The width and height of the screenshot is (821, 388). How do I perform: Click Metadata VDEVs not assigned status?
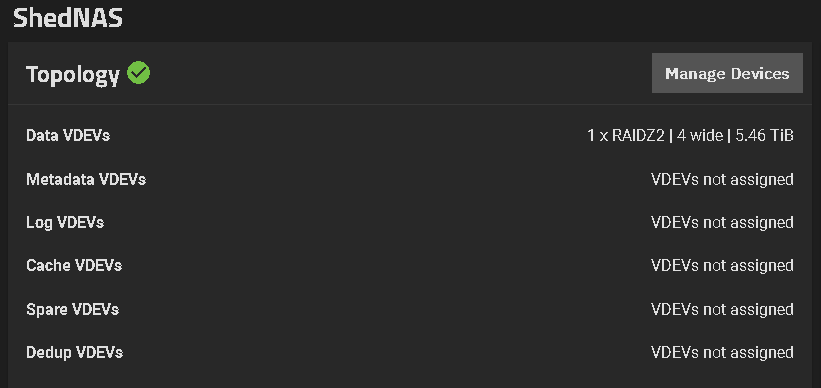[x=722, y=179]
